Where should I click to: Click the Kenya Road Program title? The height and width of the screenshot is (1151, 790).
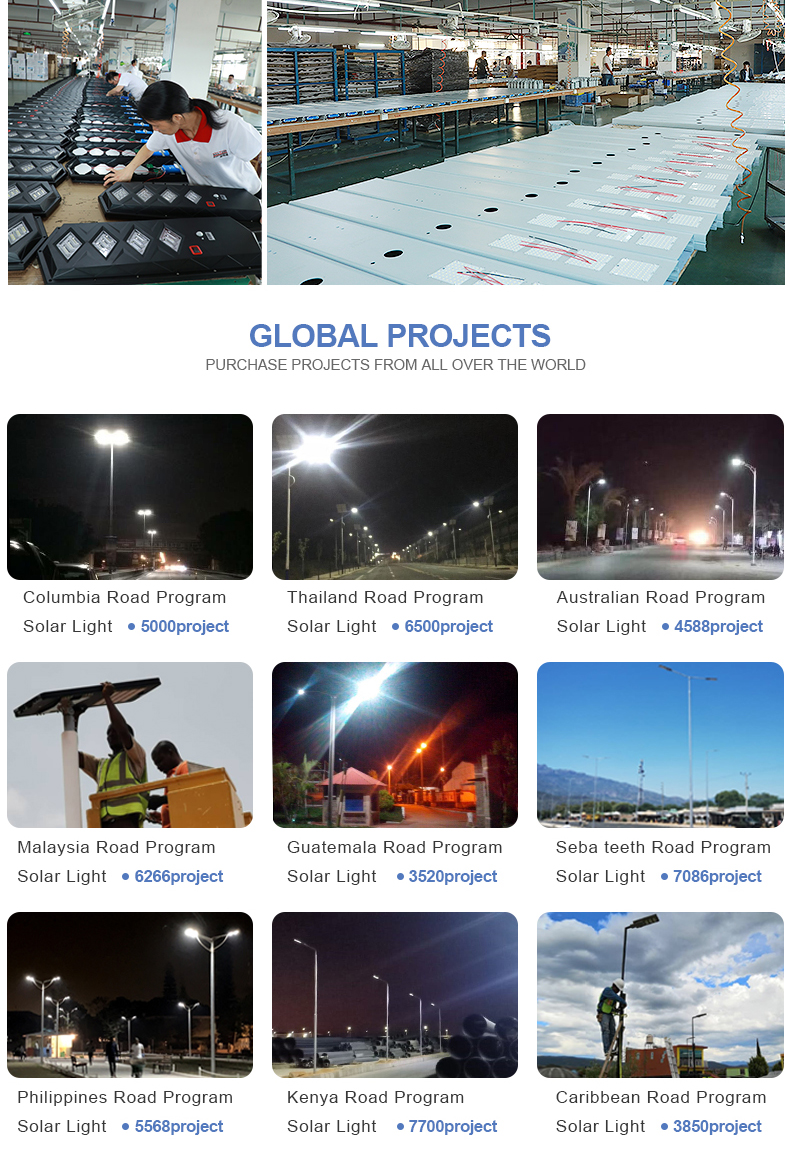[x=376, y=1097]
